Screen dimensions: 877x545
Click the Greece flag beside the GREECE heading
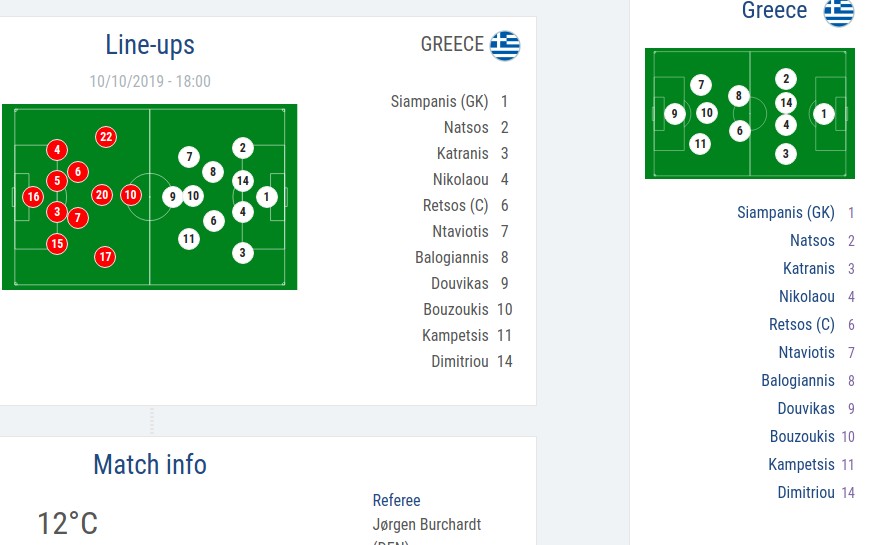pyautogui.click(x=505, y=46)
